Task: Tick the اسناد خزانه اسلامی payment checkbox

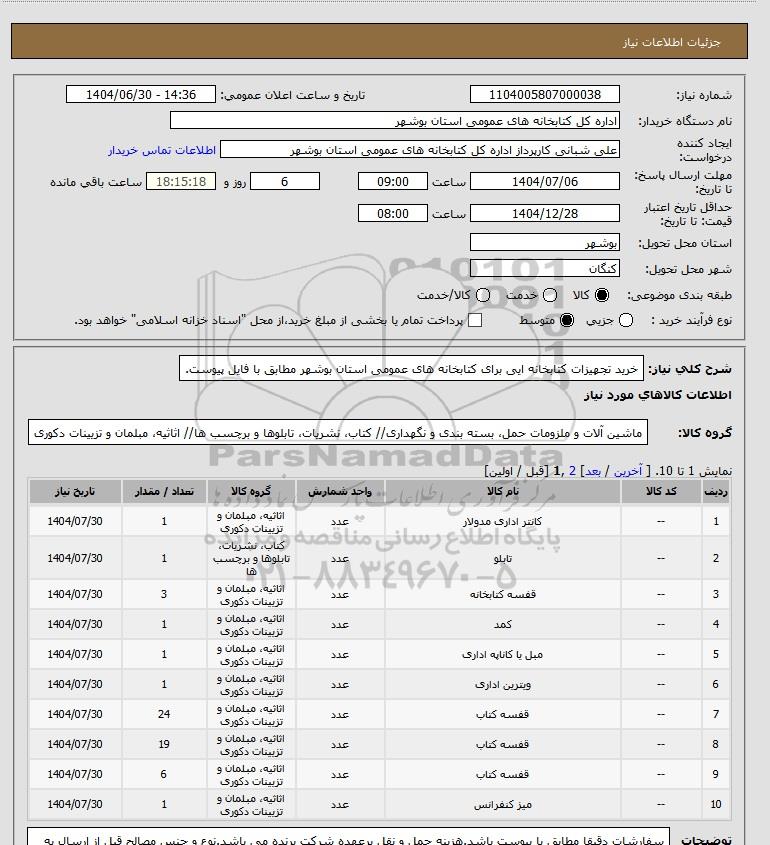Action: [475, 320]
